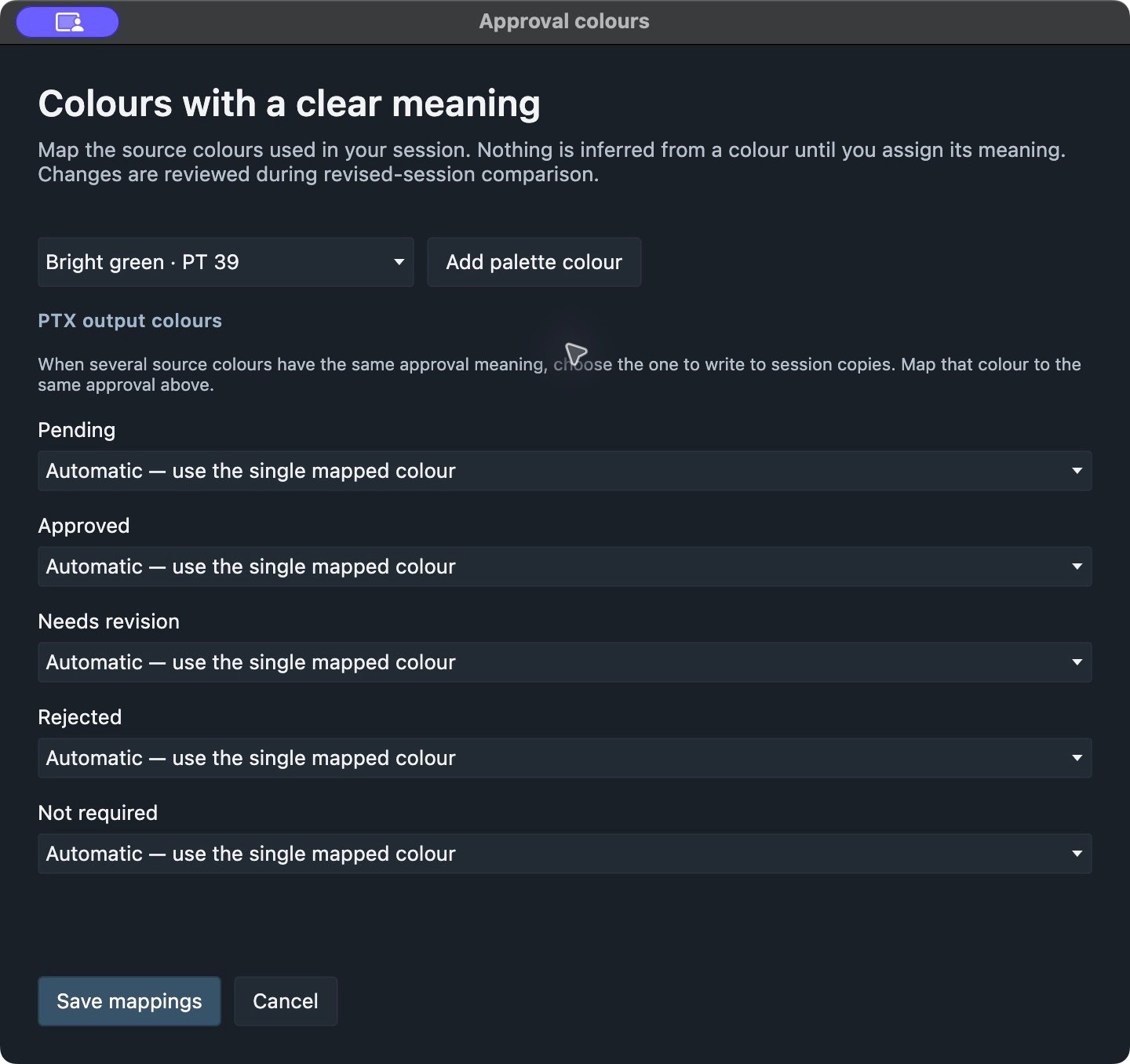Open the Not required colour dropdown
This screenshot has width=1130, height=1064.
tap(565, 854)
